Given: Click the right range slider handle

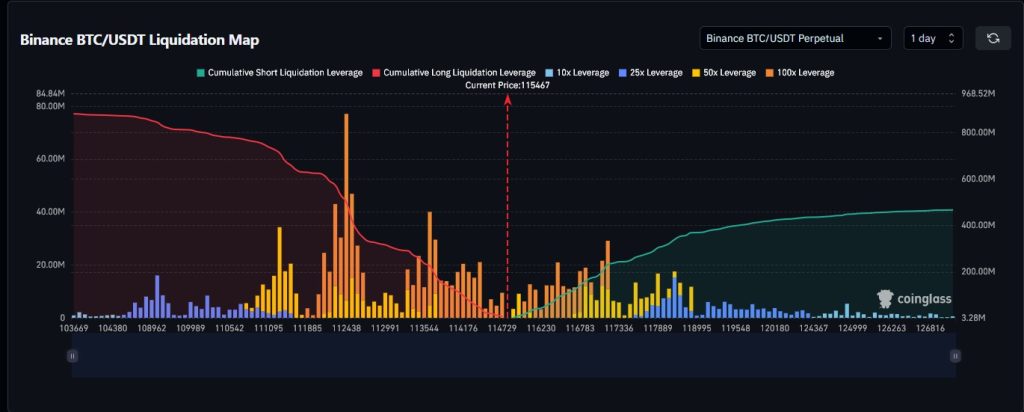Looking at the screenshot, I should click(956, 355).
